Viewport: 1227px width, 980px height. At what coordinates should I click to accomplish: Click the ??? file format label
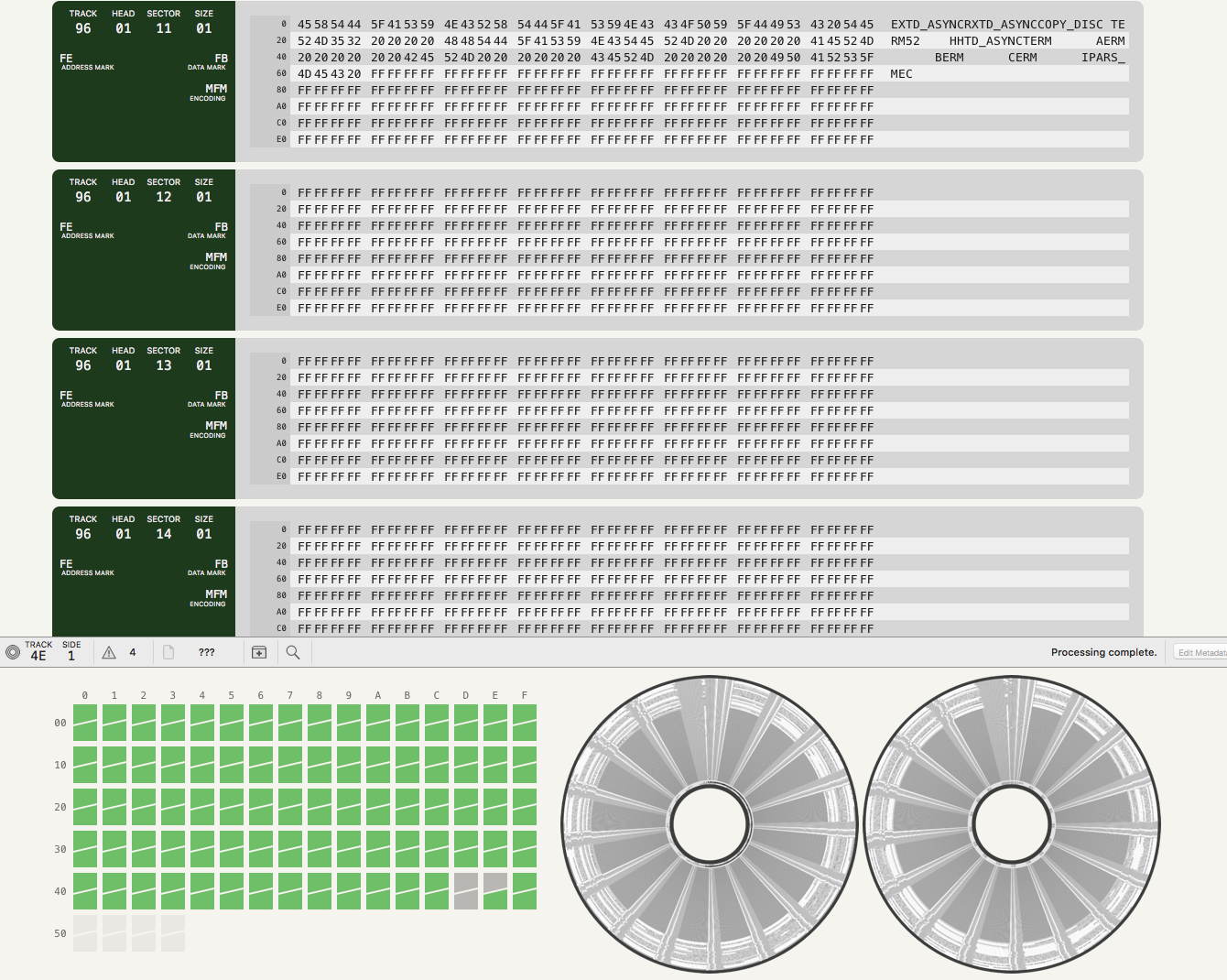[206, 652]
